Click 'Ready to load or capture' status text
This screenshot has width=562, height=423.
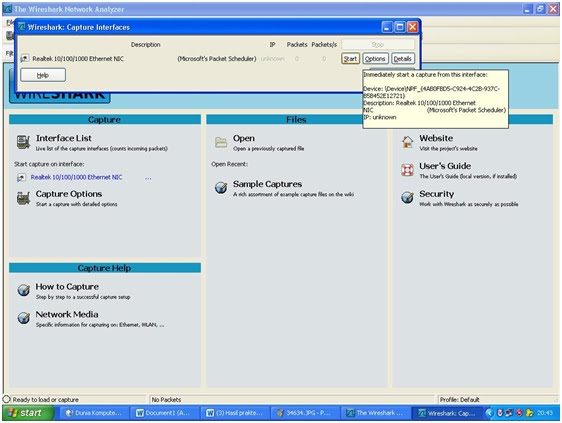coord(46,399)
